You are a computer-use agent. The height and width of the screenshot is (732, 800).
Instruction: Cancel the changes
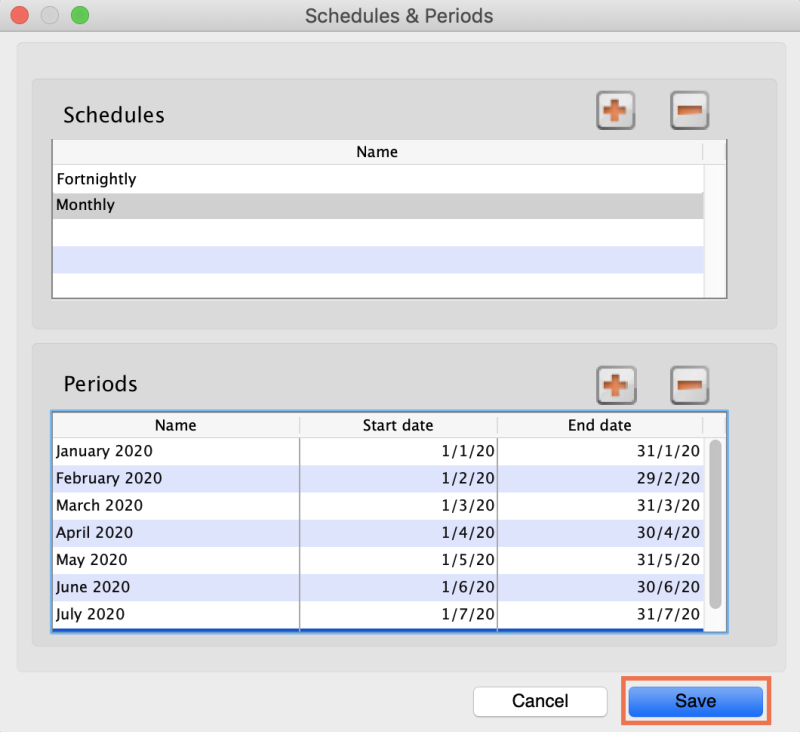[x=540, y=701]
